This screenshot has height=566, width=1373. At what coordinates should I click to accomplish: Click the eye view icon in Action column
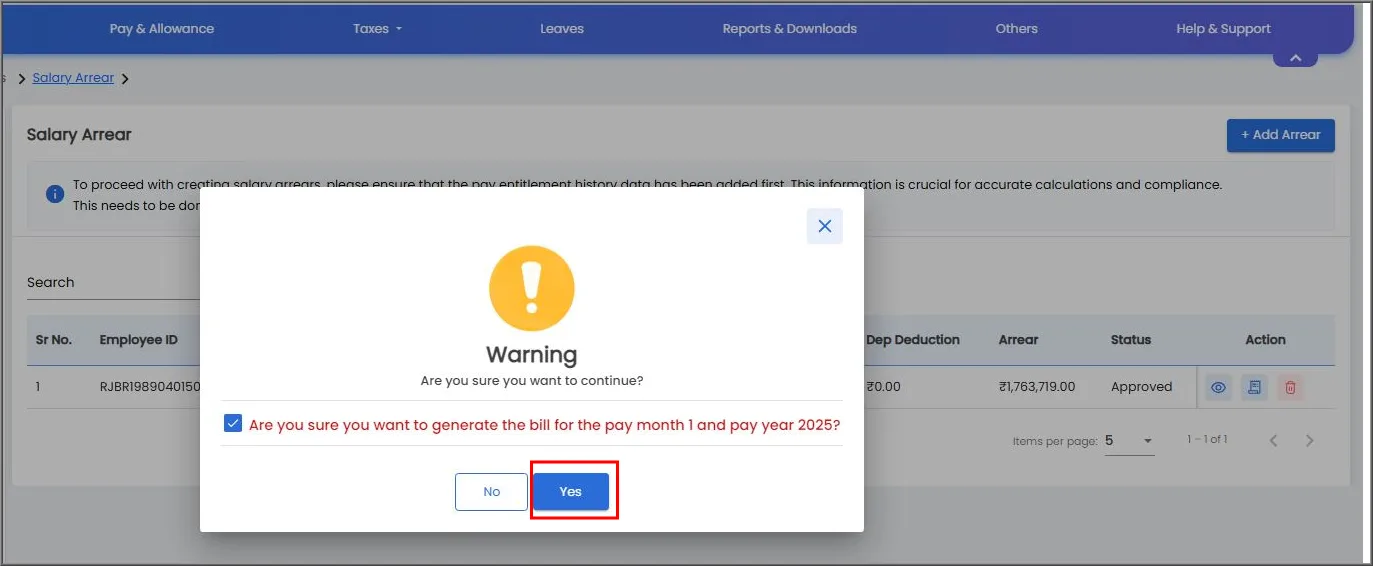[1218, 387]
